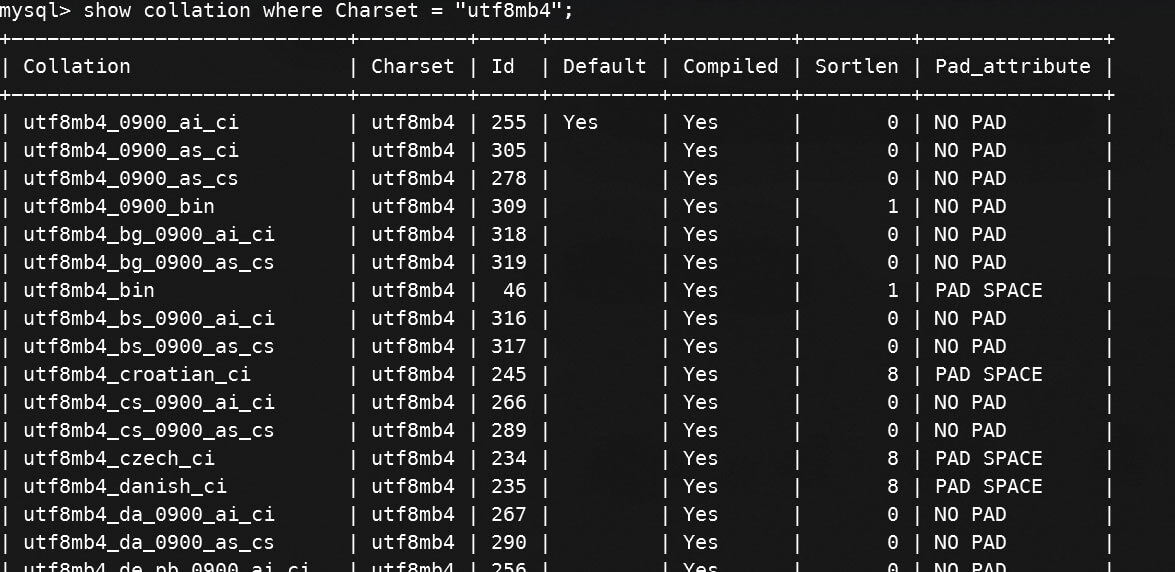Viewport: 1175px width, 572px height.
Task: Click the Default column header
Action: (604, 66)
